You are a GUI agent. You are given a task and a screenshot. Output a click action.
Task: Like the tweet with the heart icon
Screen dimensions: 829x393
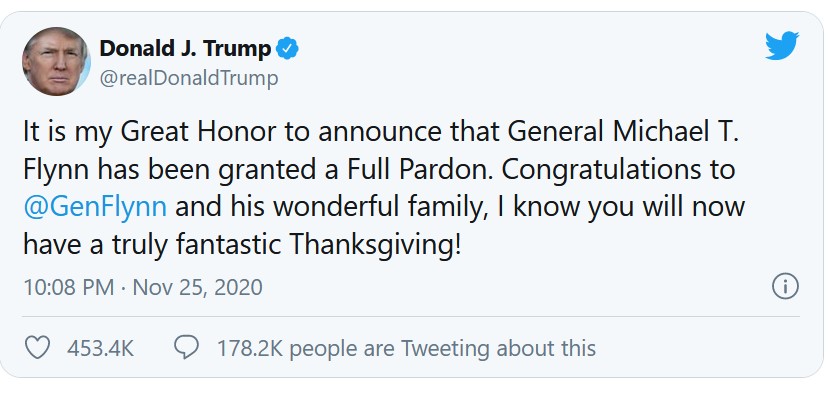pyautogui.click(x=38, y=348)
